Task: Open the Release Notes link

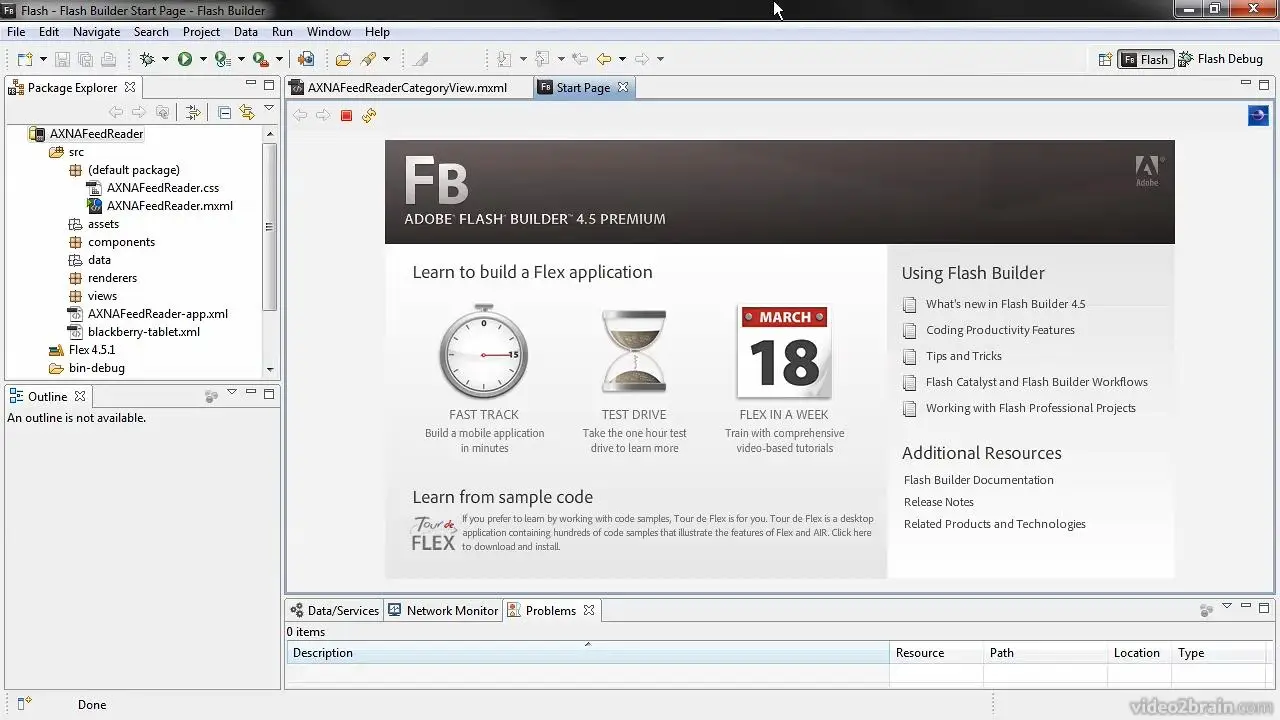Action: coord(939,502)
